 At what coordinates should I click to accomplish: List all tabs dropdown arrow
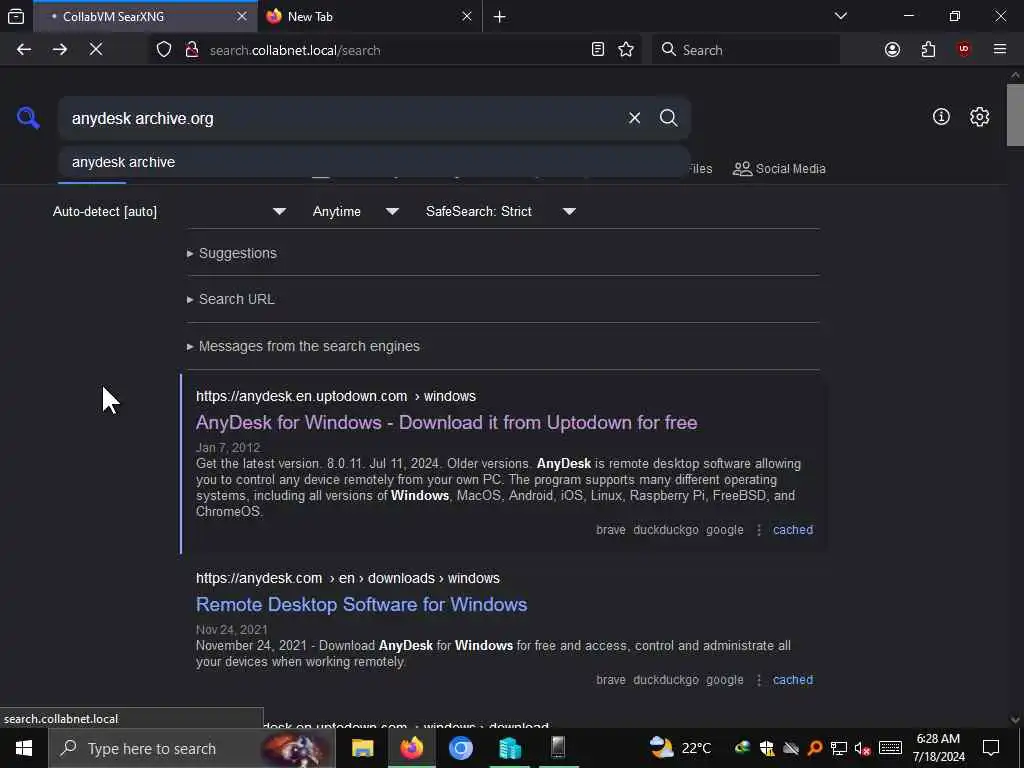[840, 16]
